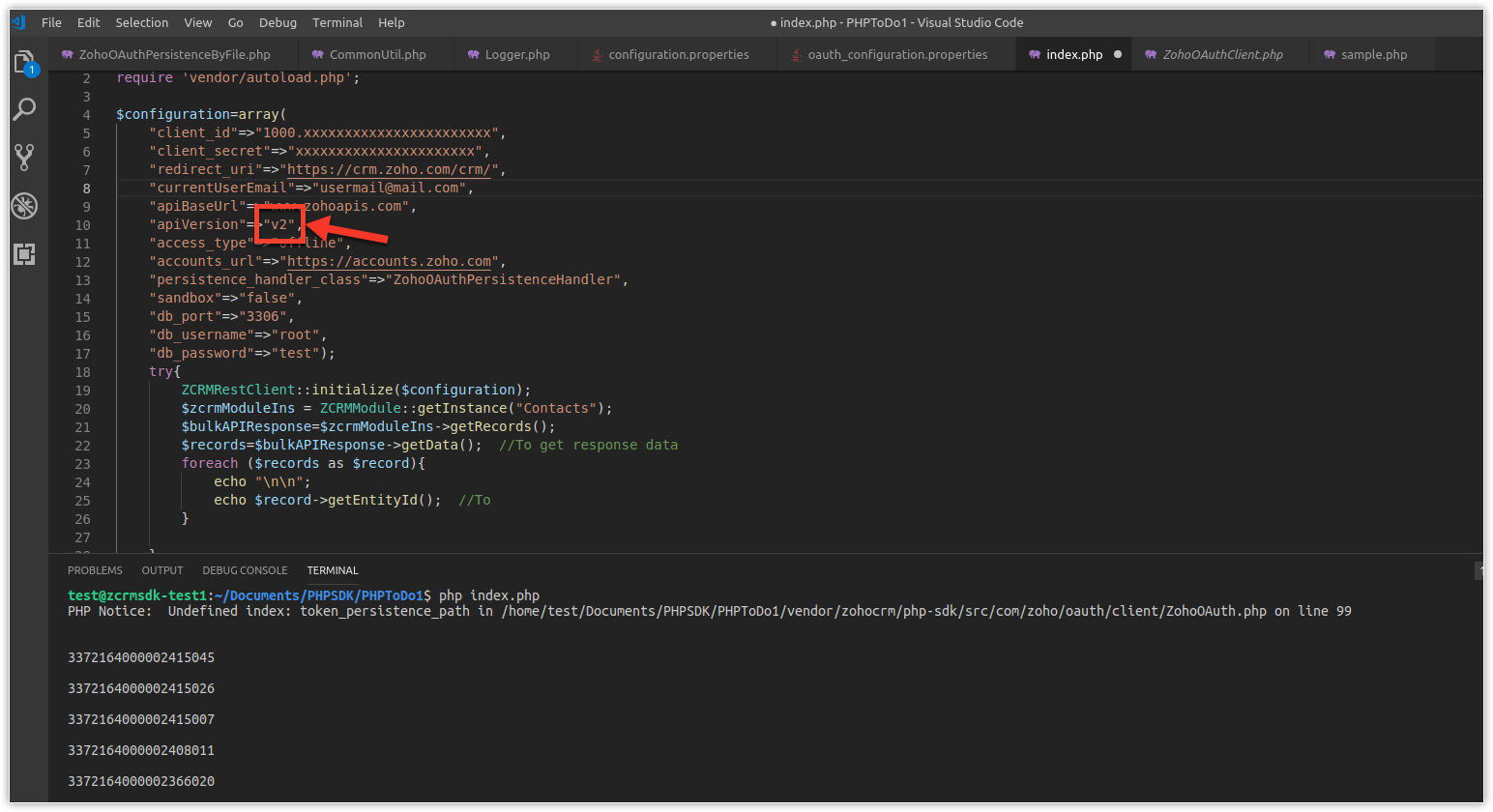Open the Terminal menu
Image resolution: width=1493 pixels, height=812 pixels.
(x=337, y=22)
